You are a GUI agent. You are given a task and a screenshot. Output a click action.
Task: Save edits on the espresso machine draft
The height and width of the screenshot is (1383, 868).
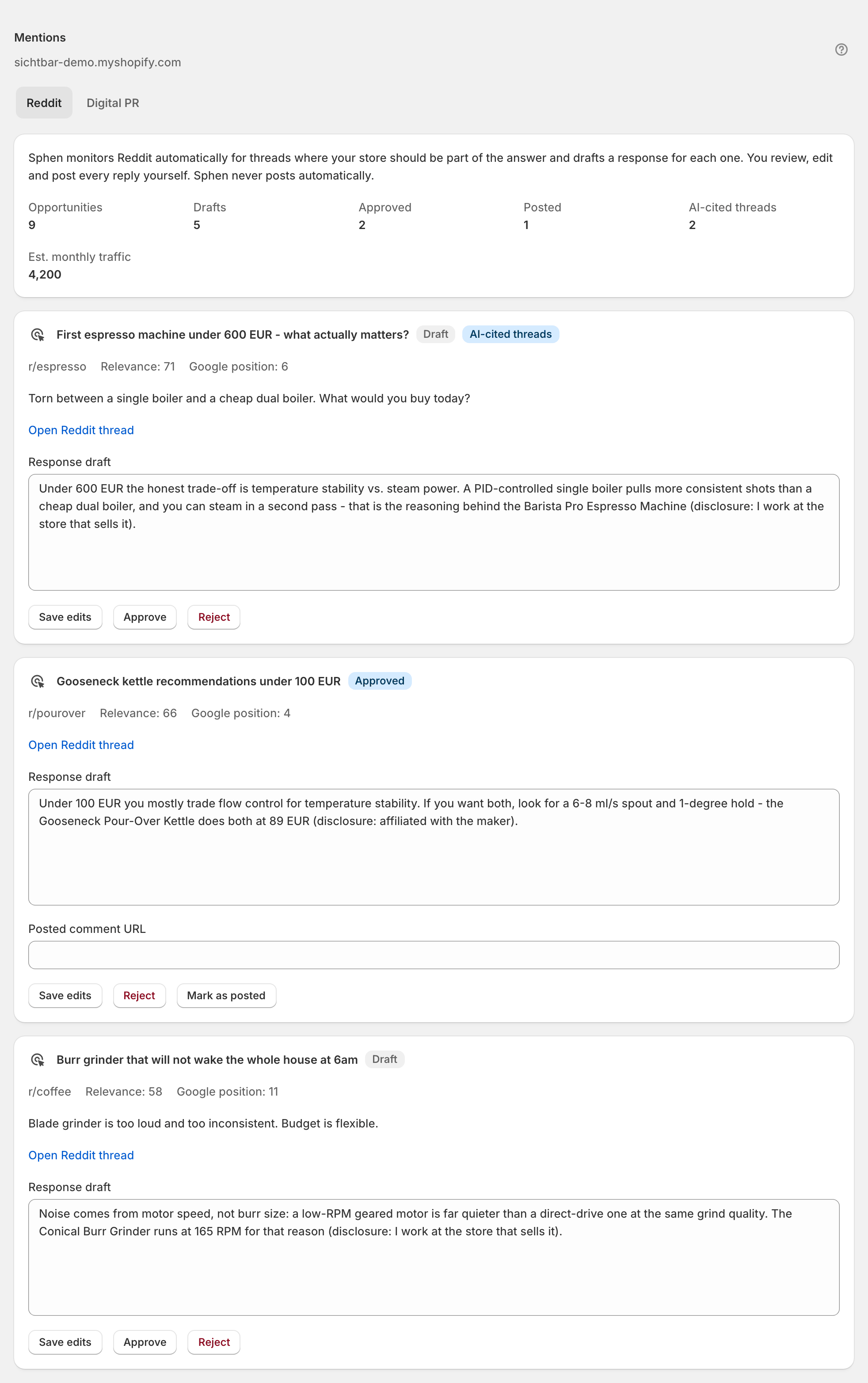[65, 617]
